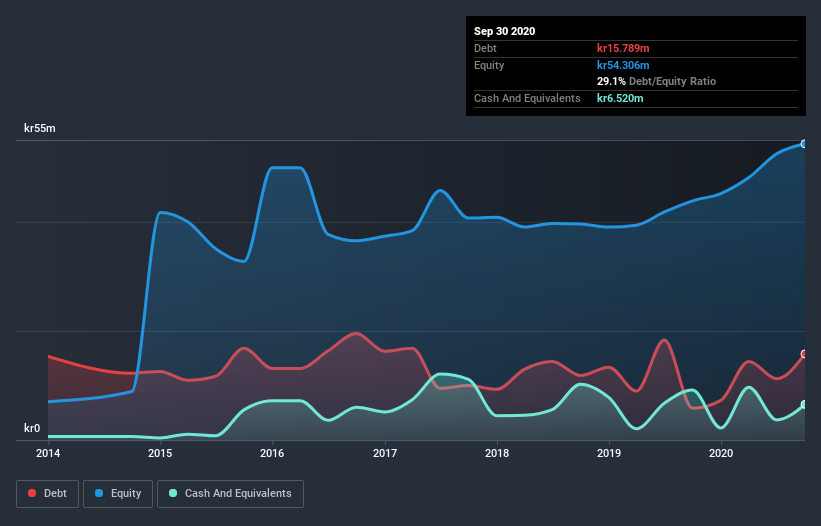Click the teal Cash endpoint marker
821x526 pixels.
coord(804,405)
